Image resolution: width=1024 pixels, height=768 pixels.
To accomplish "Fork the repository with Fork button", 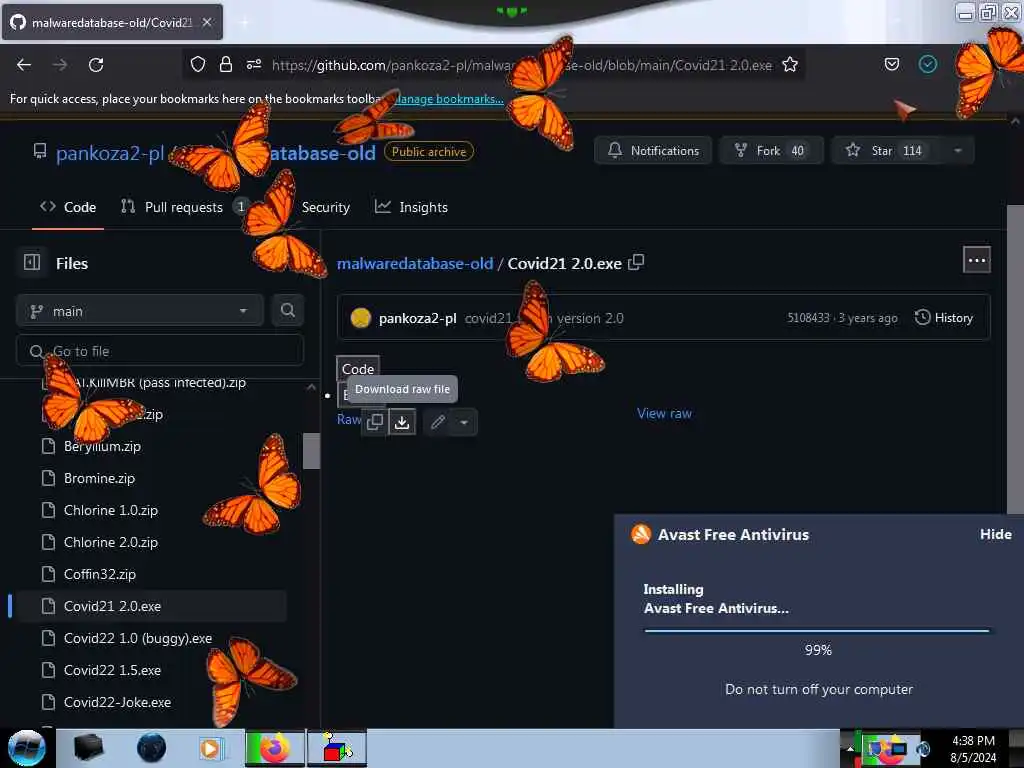I will [x=771, y=150].
